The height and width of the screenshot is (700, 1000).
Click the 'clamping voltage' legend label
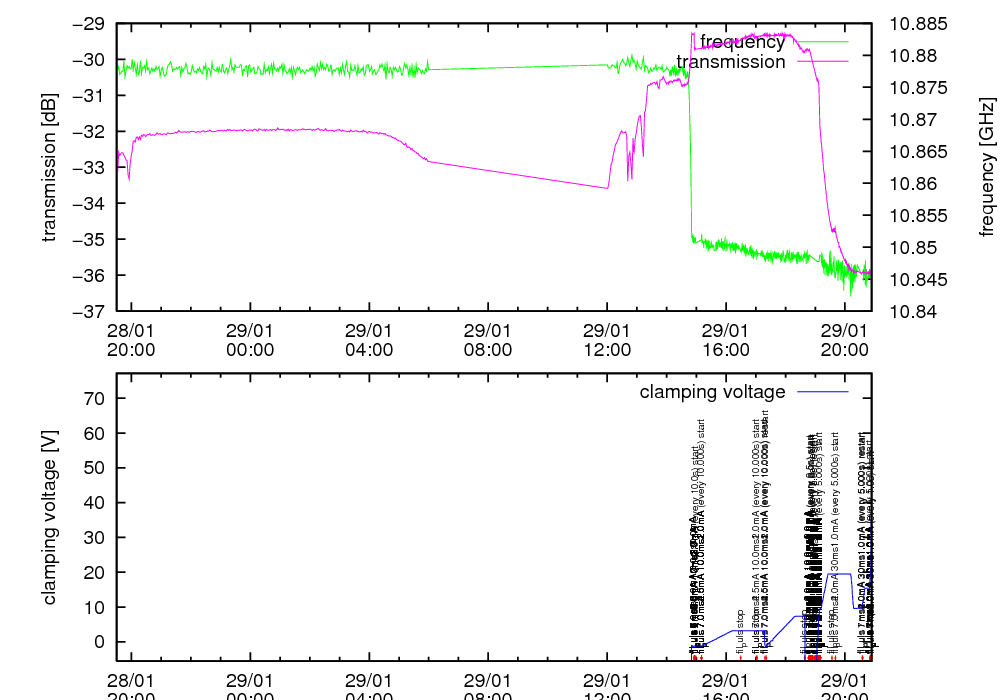pos(712,392)
